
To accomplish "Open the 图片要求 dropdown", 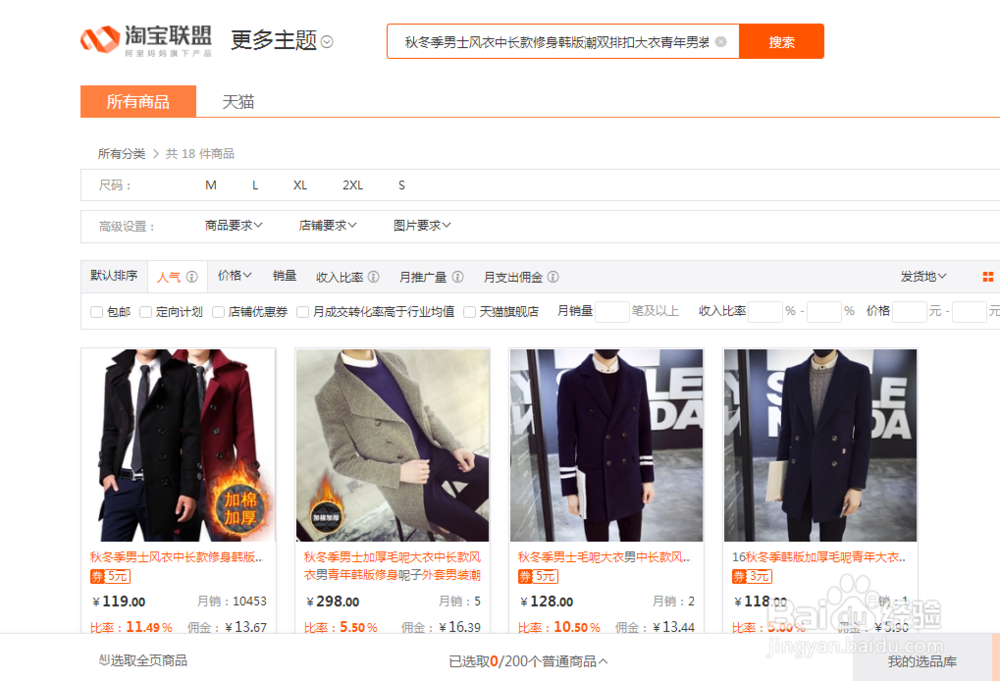I will pyautogui.click(x=422, y=226).
